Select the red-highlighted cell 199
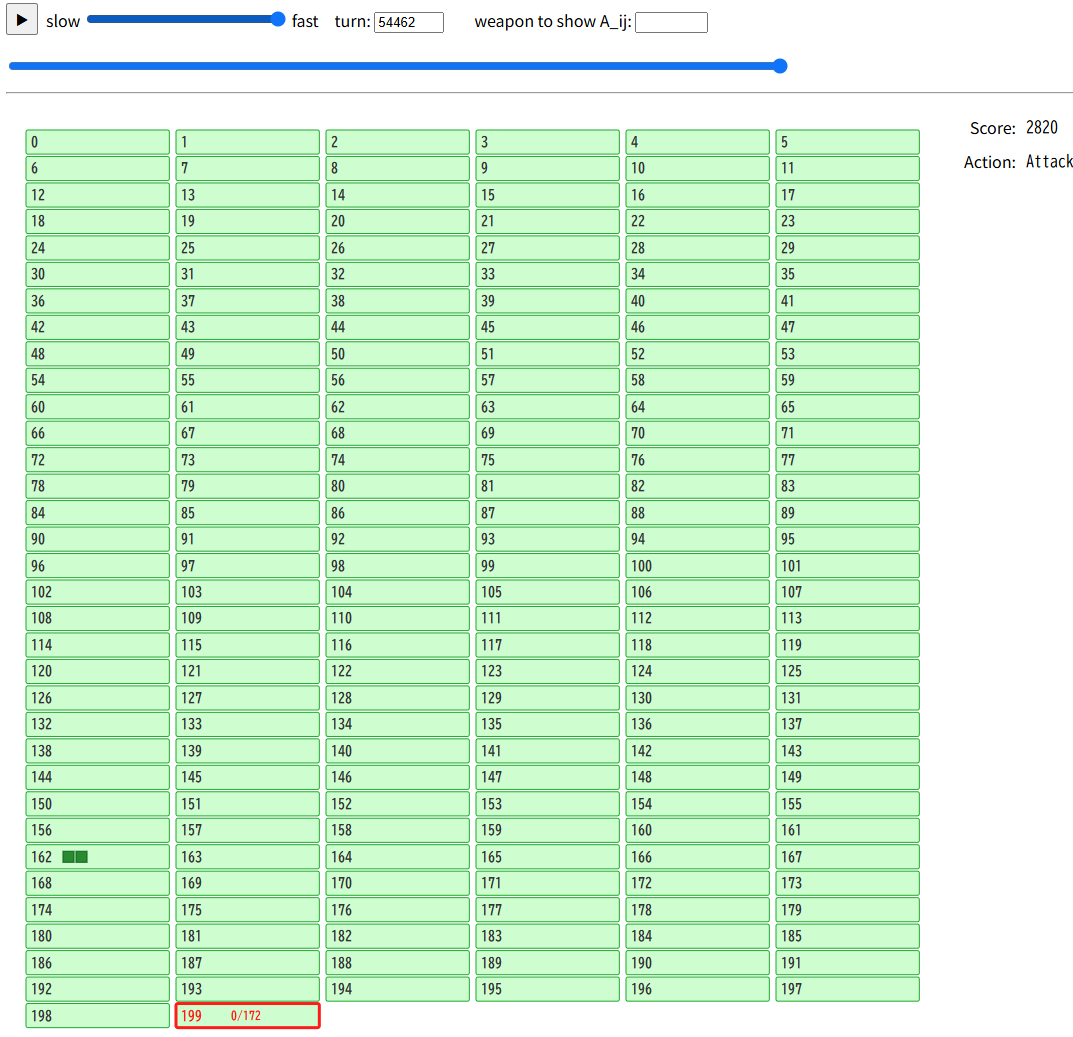The height and width of the screenshot is (1037, 1073). pos(248,1016)
